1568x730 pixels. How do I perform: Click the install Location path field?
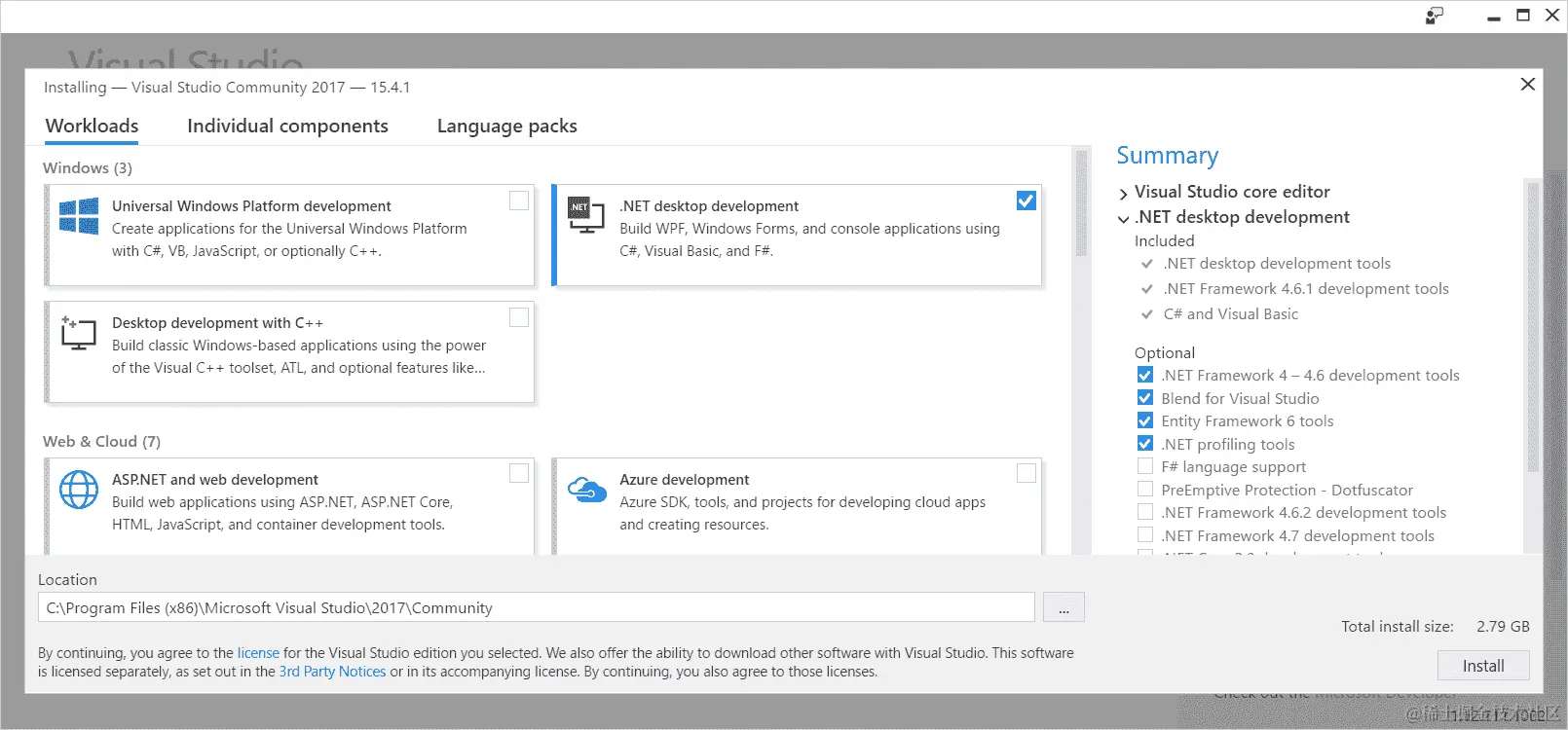(537, 607)
